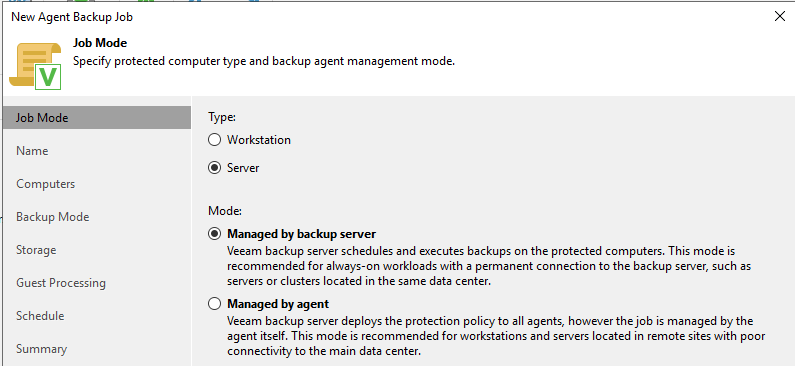This screenshot has height=366, width=795.
Task: Select the Workstation type radio button
Action: pyautogui.click(x=214, y=140)
